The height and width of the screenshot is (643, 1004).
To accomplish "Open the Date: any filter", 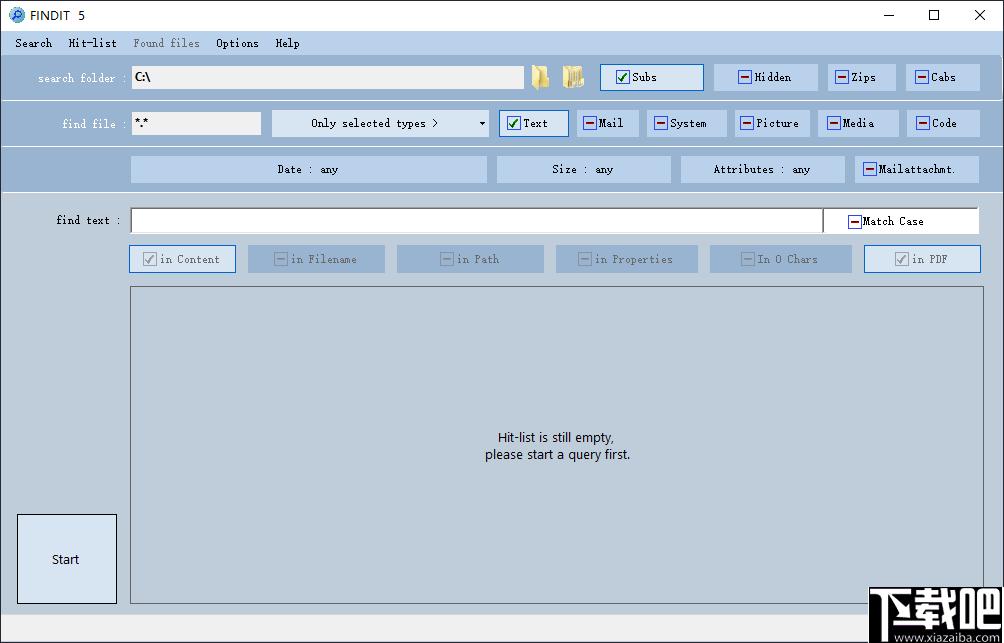I will [x=309, y=170].
